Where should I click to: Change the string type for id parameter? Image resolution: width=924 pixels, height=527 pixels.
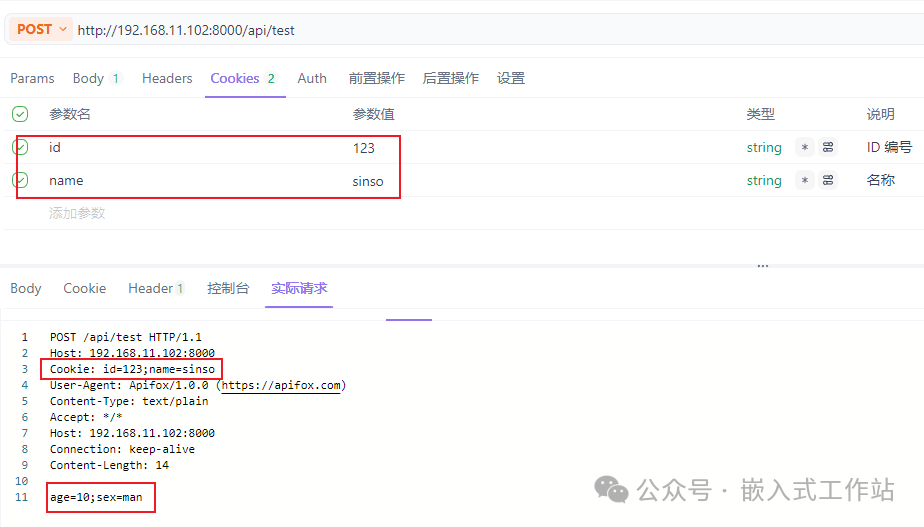click(x=764, y=148)
